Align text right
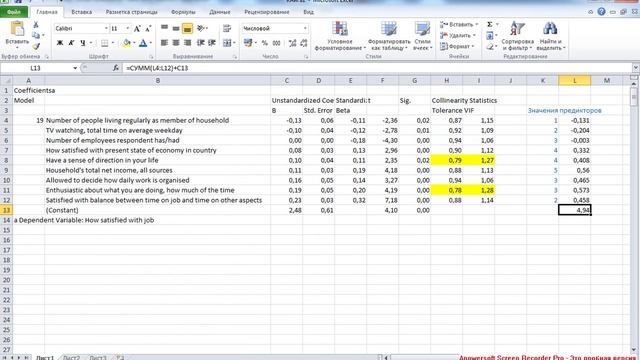 pos(187,43)
